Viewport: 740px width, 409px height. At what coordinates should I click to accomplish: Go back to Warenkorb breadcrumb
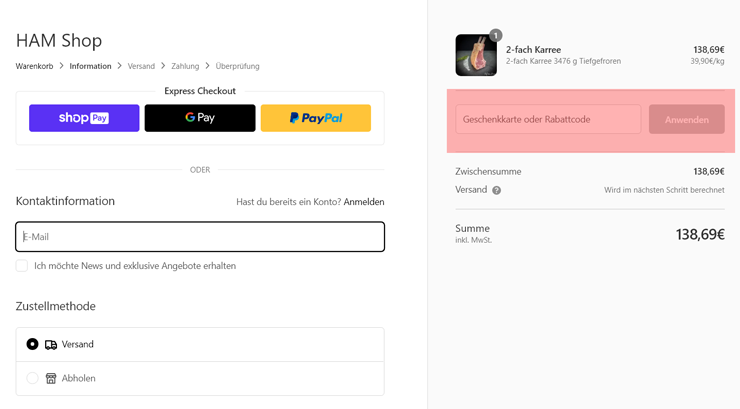click(34, 66)
